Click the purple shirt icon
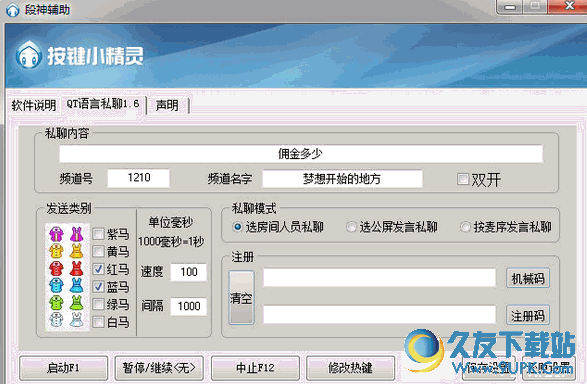This screenshot has width=587, height=384. point(56,234)
